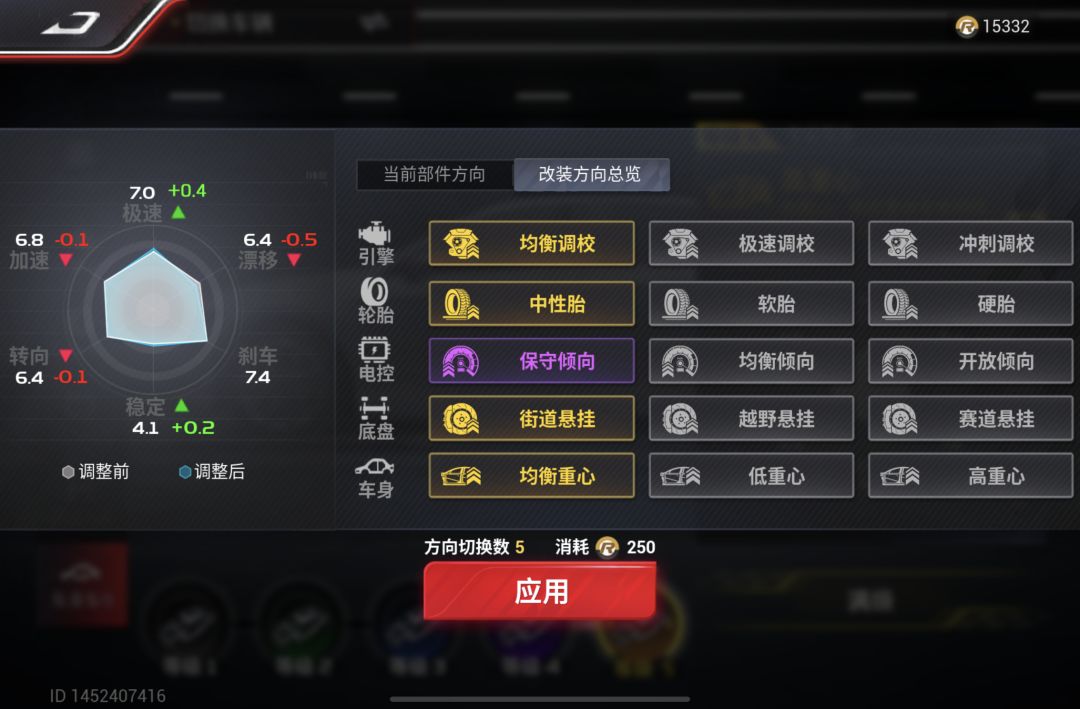Switch to the 当前部件方向 tab

click(435, 174)
